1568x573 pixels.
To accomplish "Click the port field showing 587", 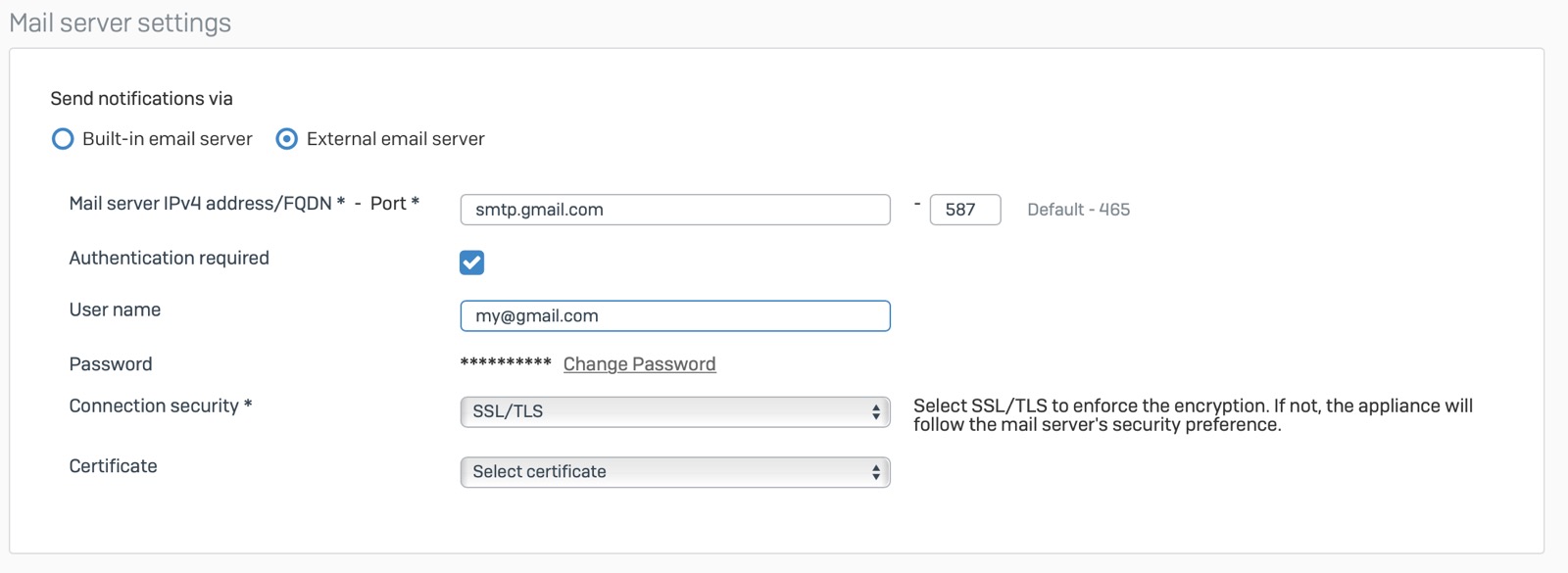I will 964,210.
